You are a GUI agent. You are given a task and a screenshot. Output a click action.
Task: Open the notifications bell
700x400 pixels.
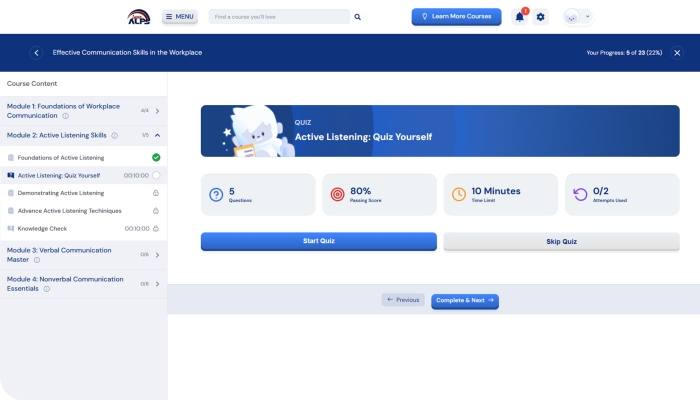point(519,17)
